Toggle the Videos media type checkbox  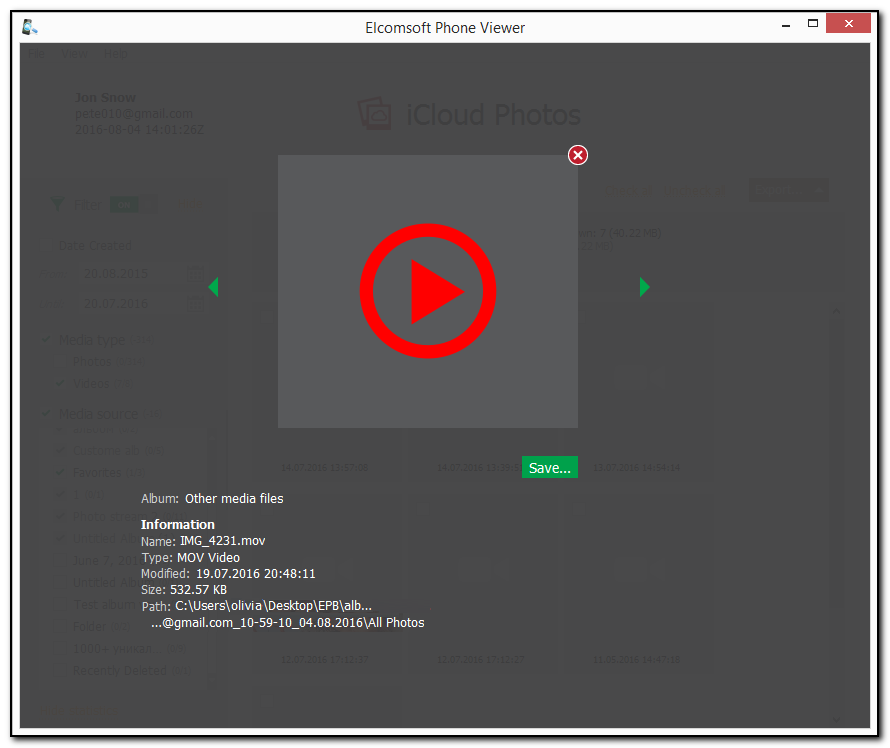60,384
